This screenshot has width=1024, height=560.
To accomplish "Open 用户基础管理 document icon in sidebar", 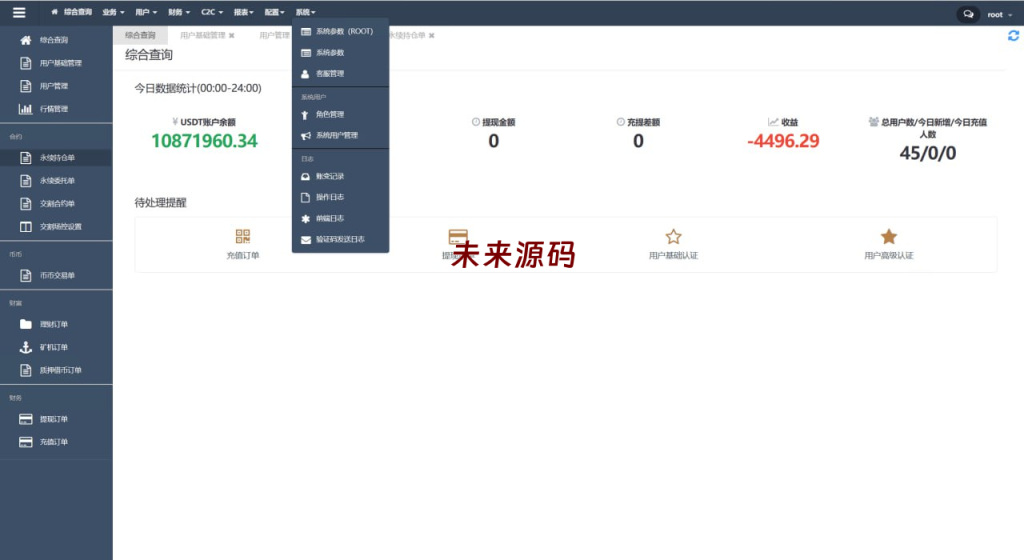I will [x=25, y=63].
